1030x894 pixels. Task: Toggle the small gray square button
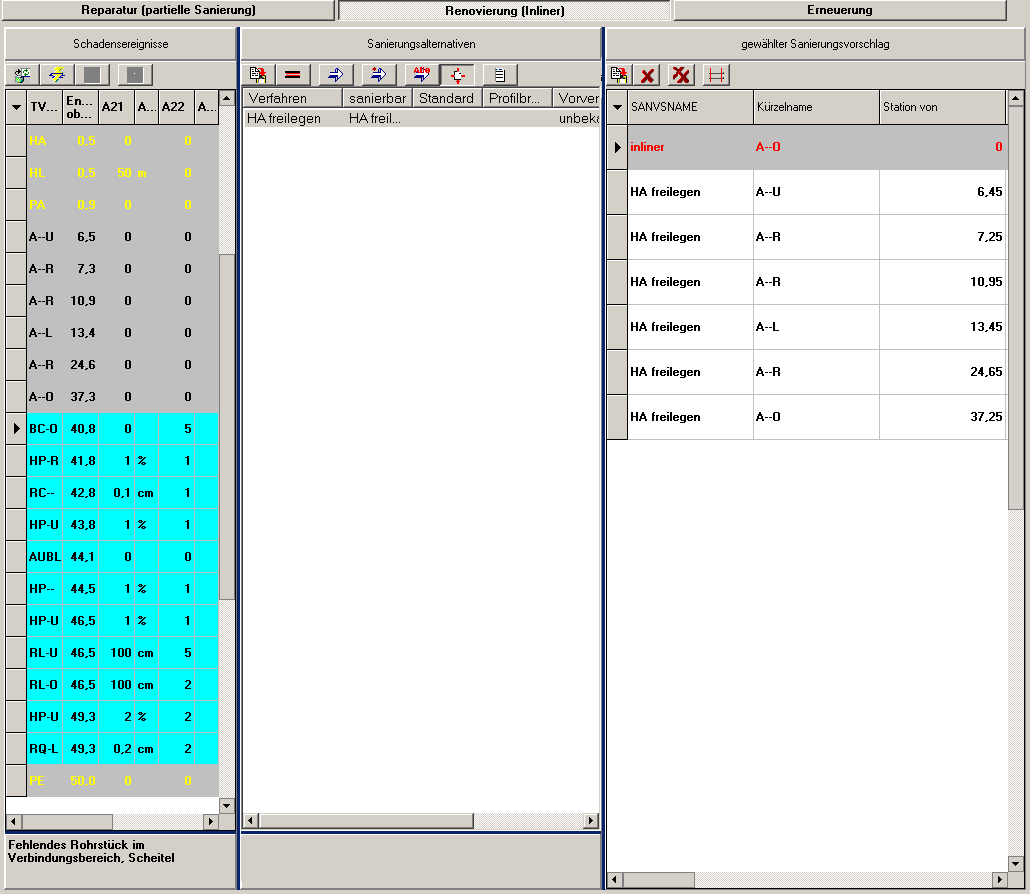tap(135, 75)
